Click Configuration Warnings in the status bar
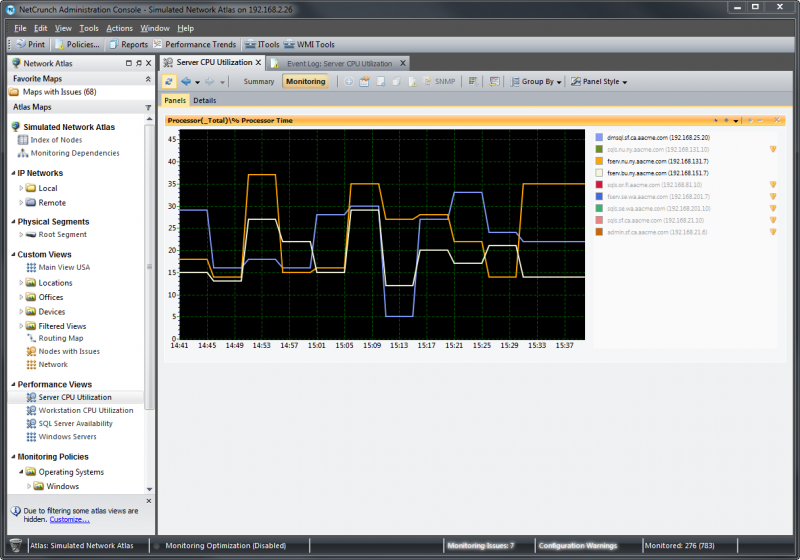 click(x=578, y=546)
